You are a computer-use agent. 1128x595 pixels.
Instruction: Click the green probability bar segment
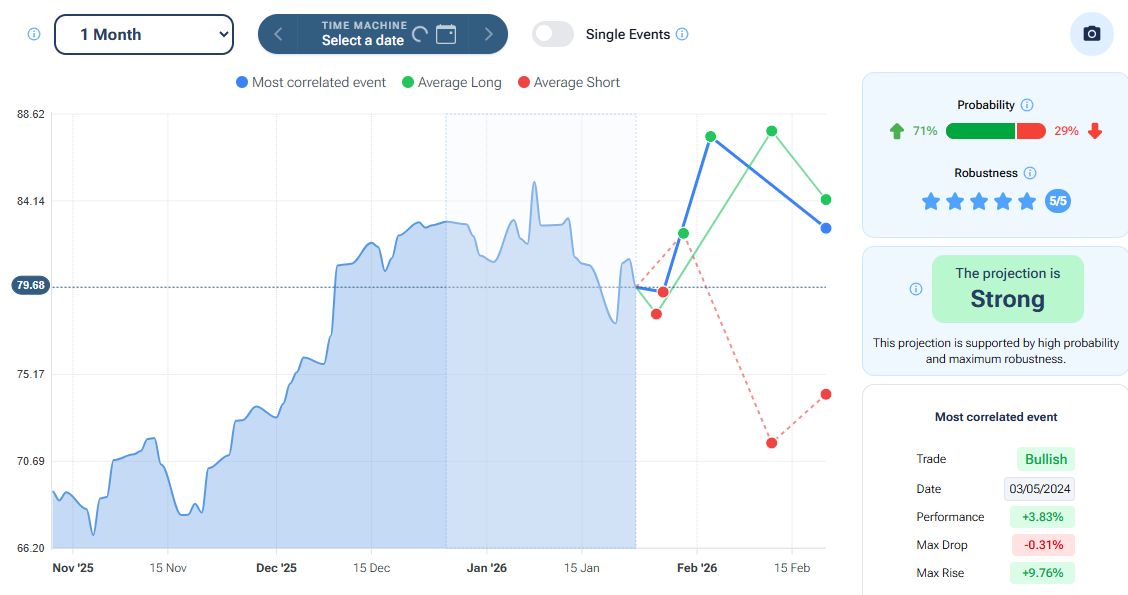pos(980,131)
